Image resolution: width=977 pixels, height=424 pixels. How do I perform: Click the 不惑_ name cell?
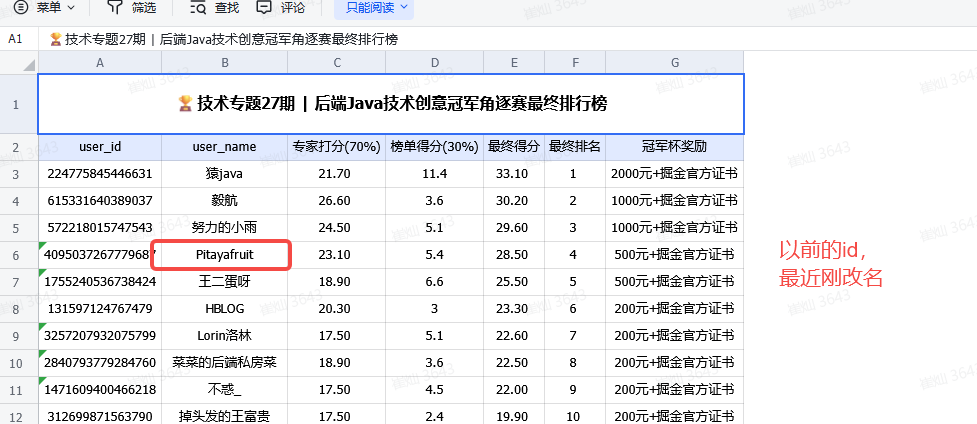pyautogui.click(x=224, y=390)
